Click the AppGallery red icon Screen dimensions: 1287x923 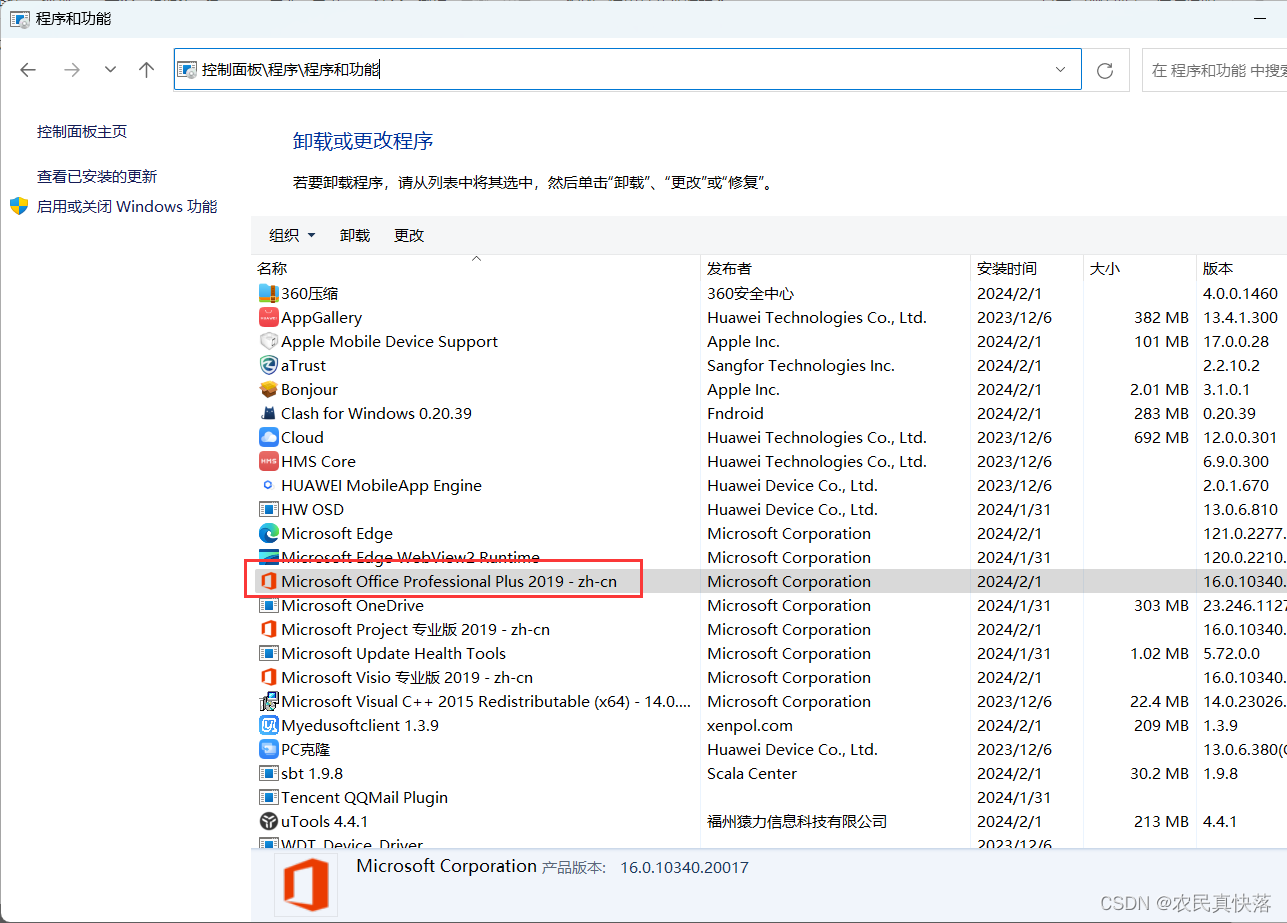click(268, 317)
